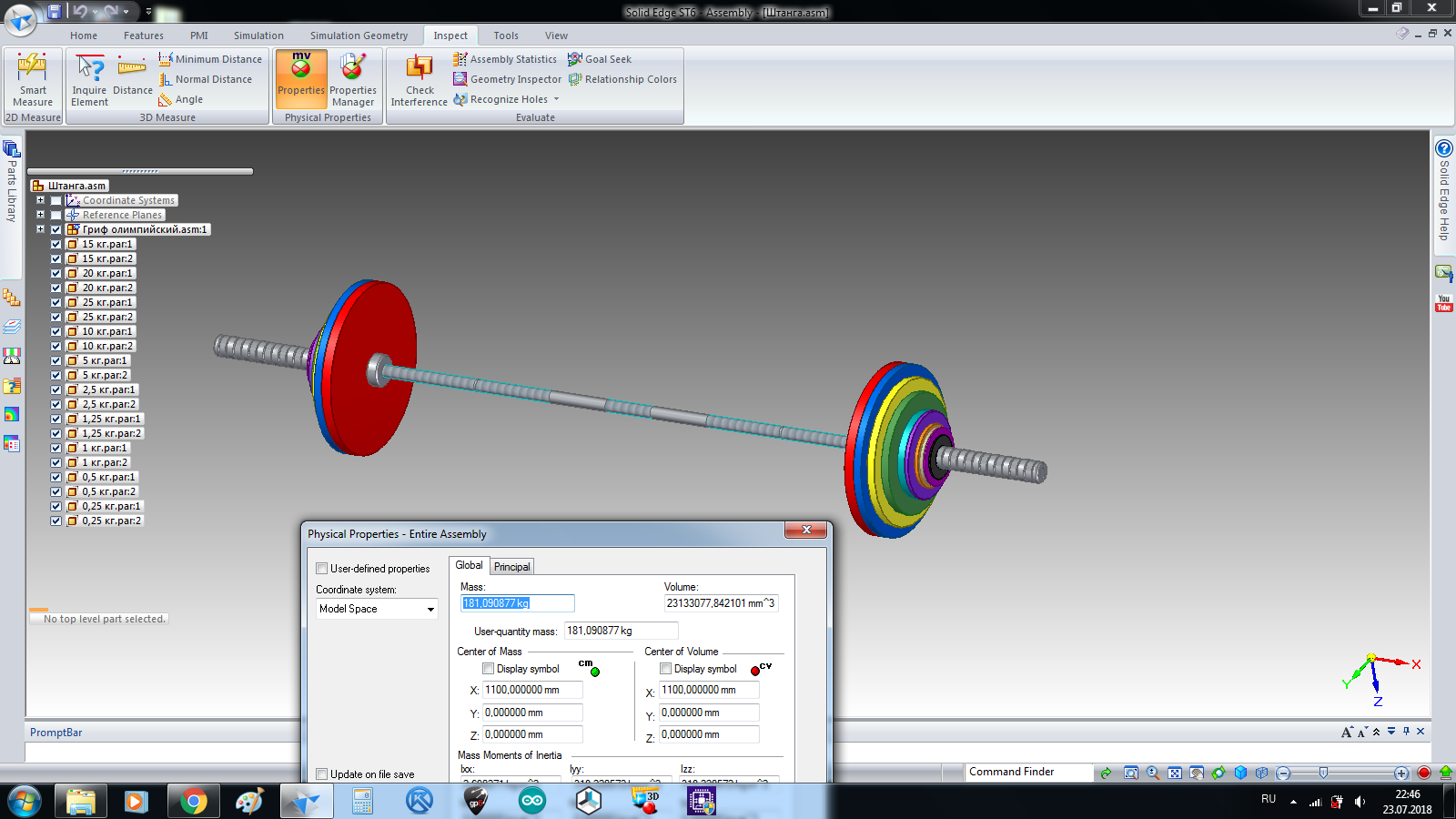Open Customize Quick Access Toolbar dropdown
Viewport: 1456px width, 819px height.
pos(148,12)
